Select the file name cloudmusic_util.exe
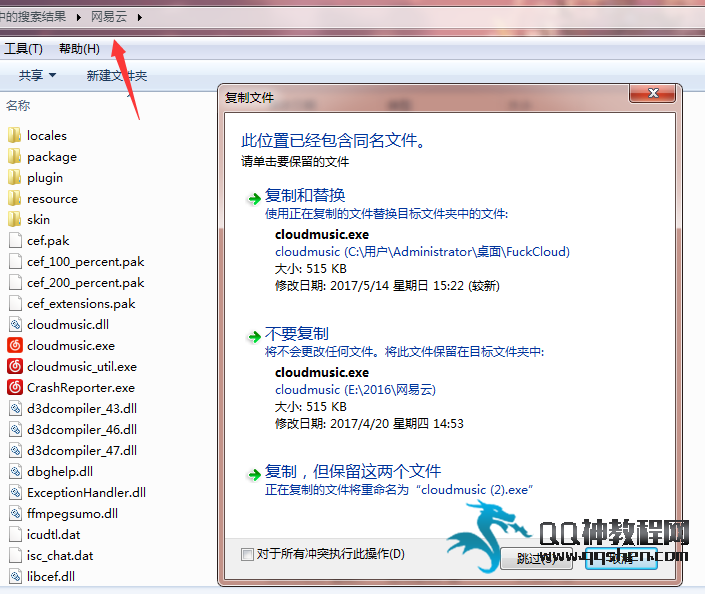705x594 pixels. click(x=82, y=366)
